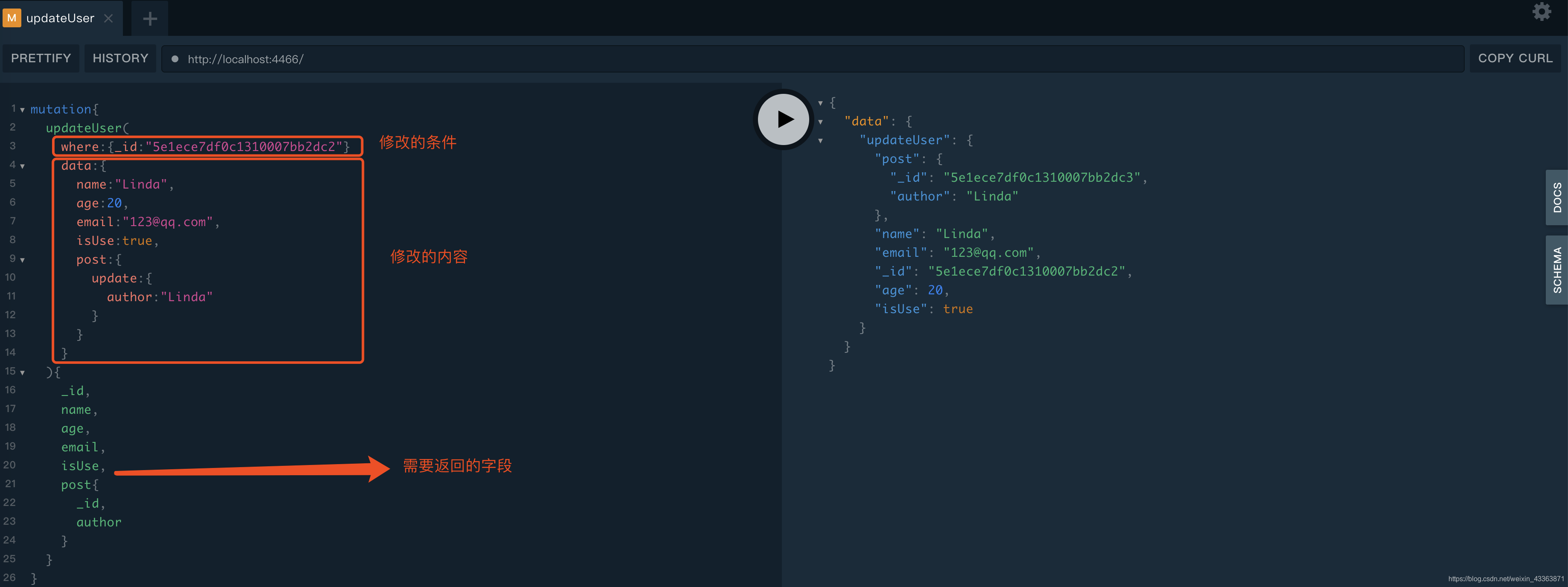
Task: Open the settings gear icon
Action: (1541, 12)
